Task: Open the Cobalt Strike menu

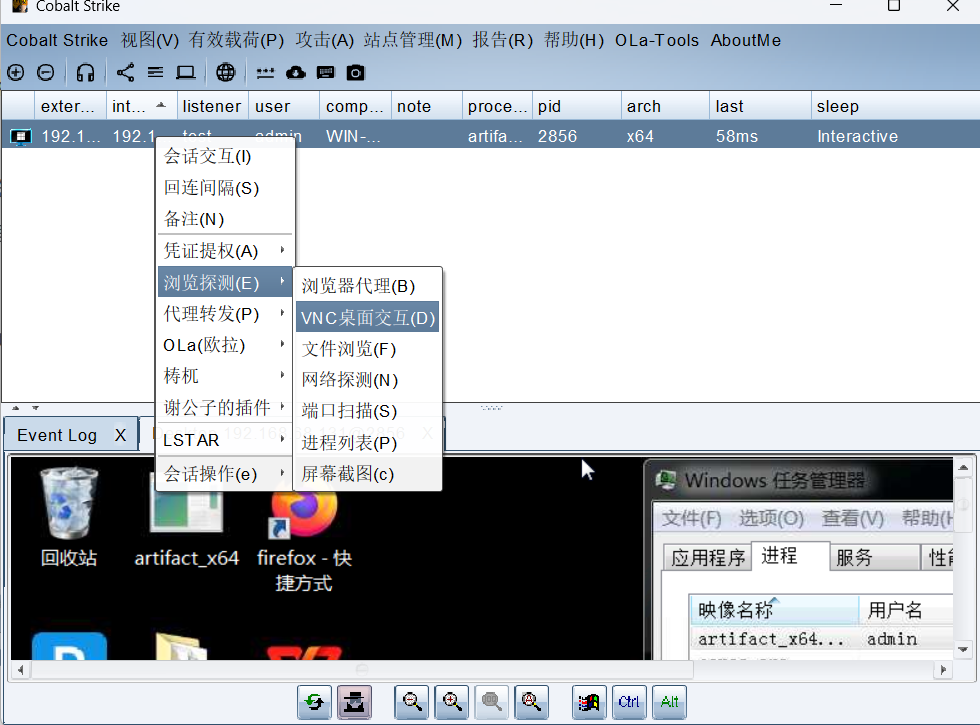Action: click(x=57, y=41)
